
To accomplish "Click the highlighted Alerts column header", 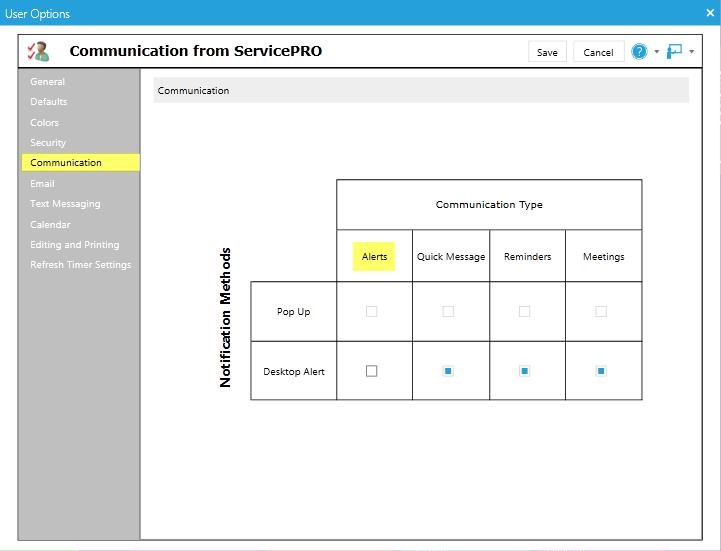I will [x=374, y=256].
